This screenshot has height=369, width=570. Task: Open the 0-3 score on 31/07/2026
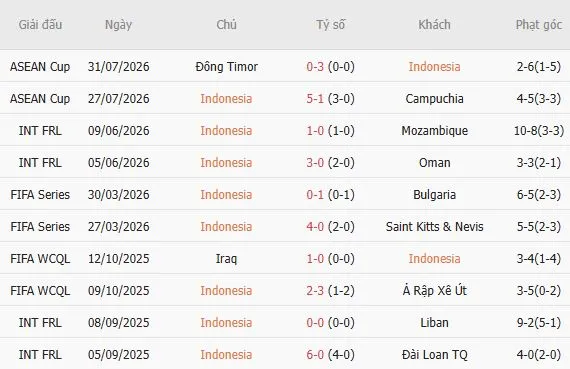315,67
